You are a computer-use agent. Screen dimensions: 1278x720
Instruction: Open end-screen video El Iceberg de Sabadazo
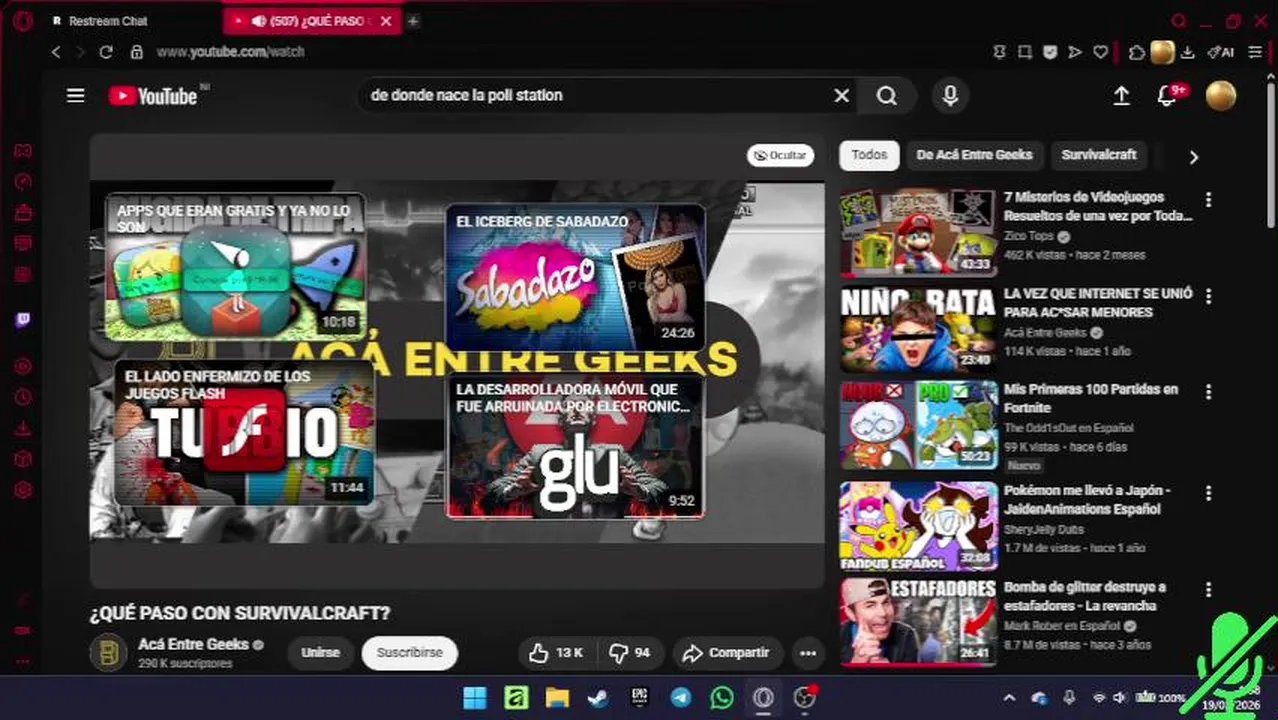click(x=575, y=277)
